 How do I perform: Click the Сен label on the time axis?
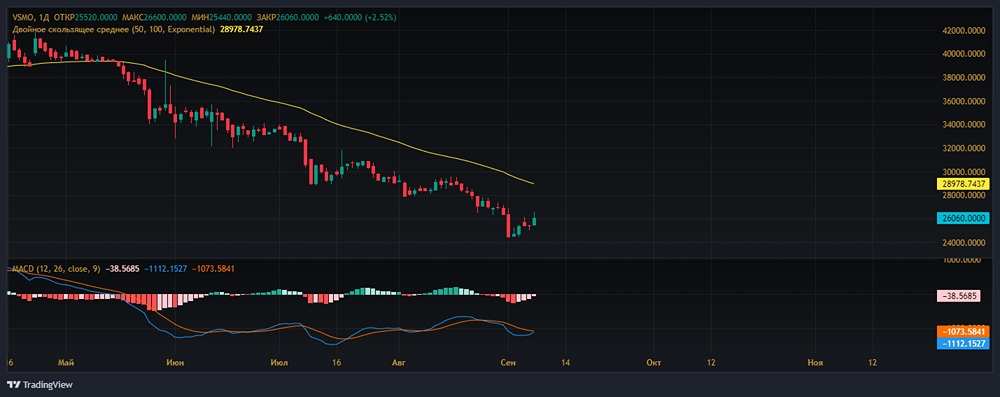tap(508, 363)
